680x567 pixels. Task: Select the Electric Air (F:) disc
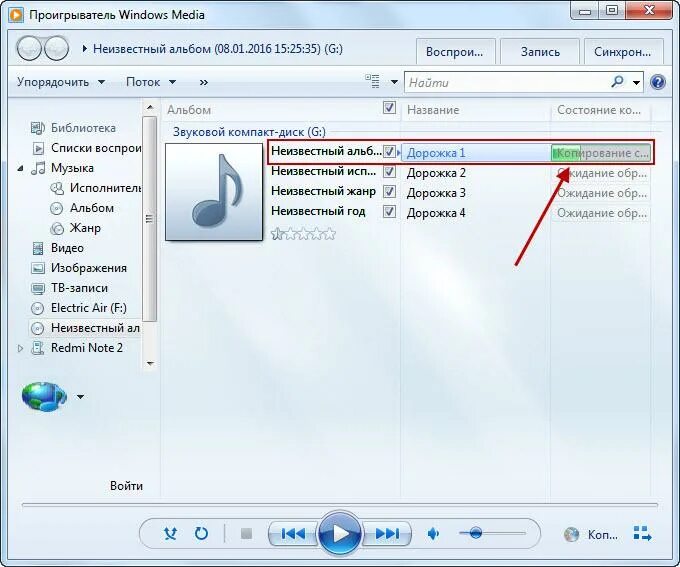coord(79,308)
